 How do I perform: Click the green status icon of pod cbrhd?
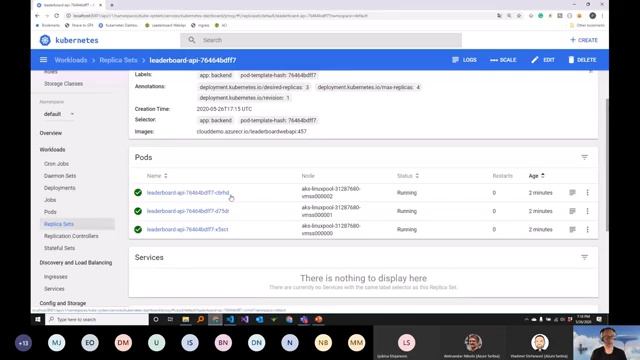click(x=138, y=193)
